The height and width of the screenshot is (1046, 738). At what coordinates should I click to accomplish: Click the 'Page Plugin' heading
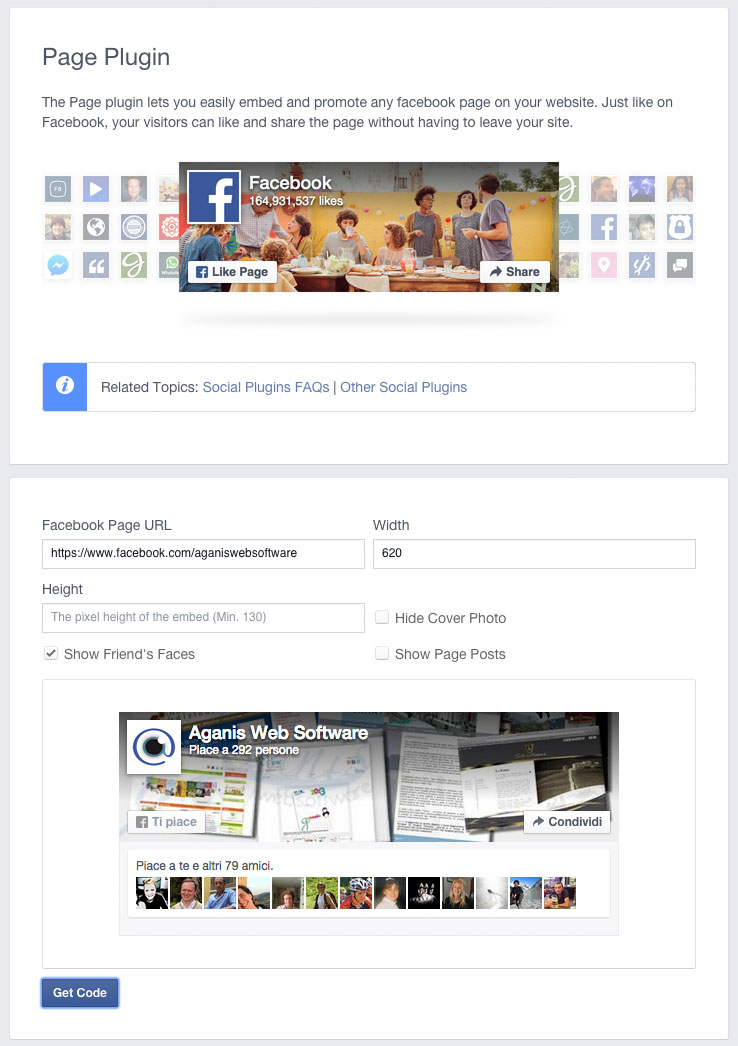(106, 57)
